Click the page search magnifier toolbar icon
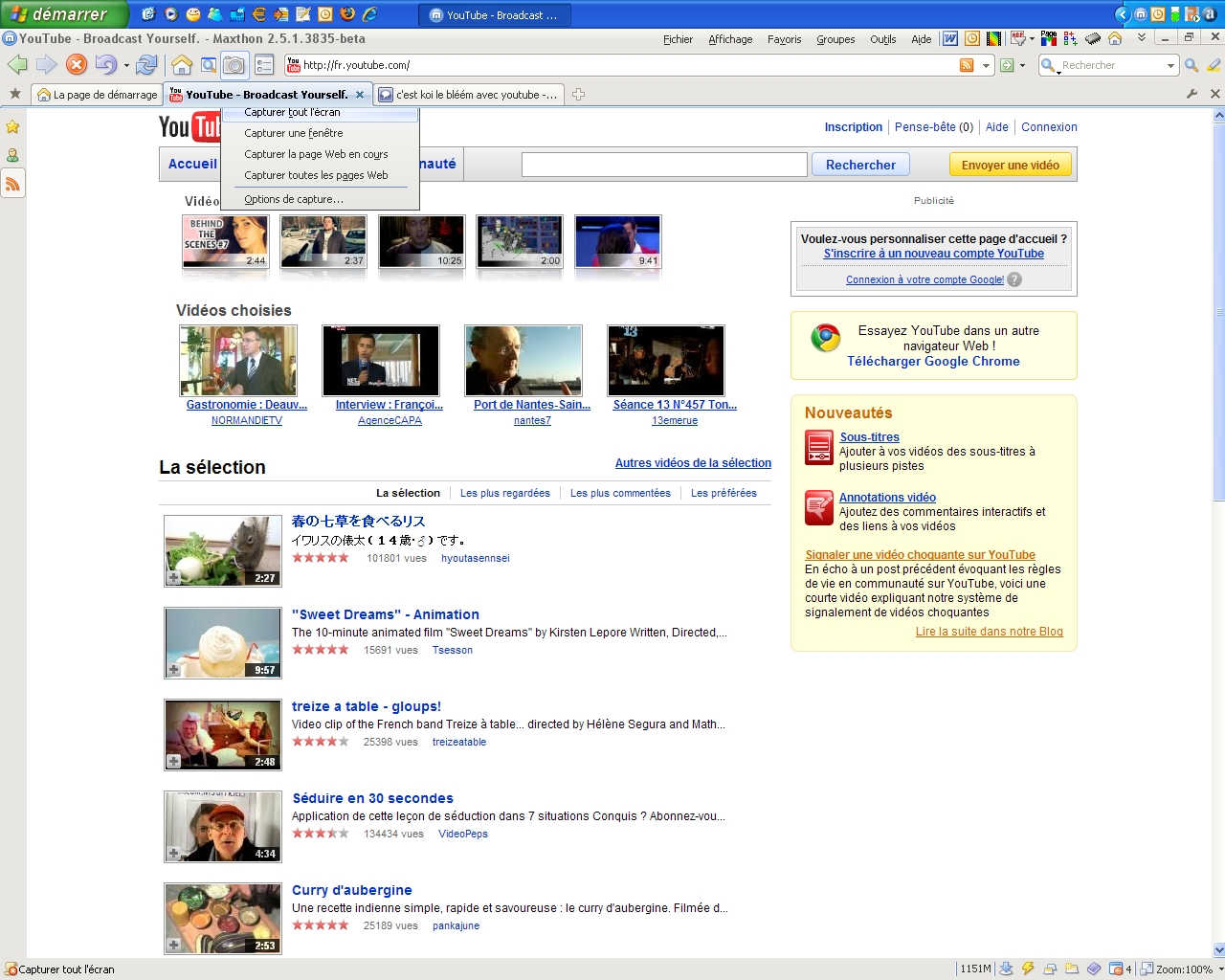Viewport: 1225px width, 980px height. tap(208, 65)
